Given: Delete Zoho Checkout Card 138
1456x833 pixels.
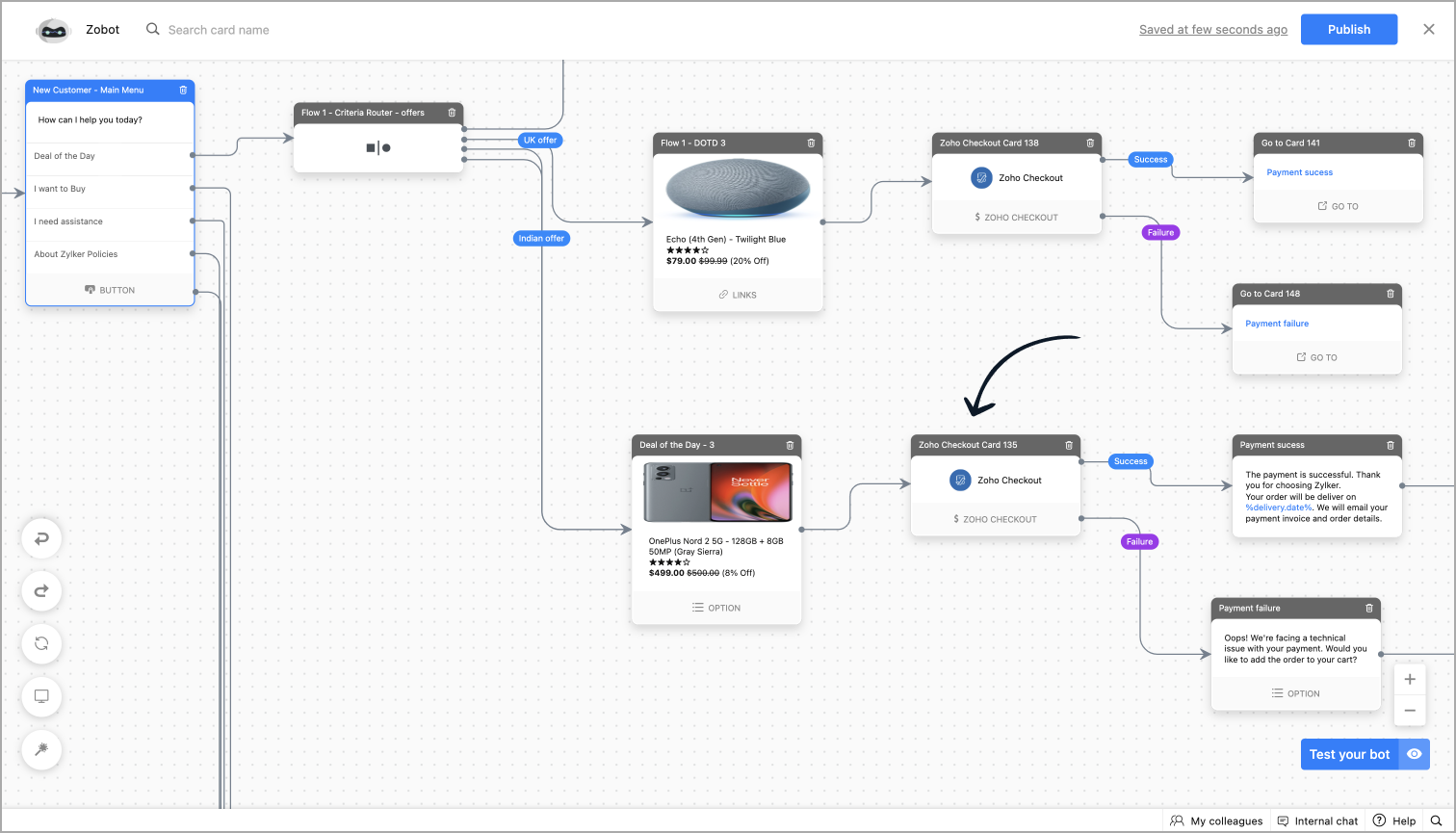Looking at the screenshot, I should [1090, 143].
